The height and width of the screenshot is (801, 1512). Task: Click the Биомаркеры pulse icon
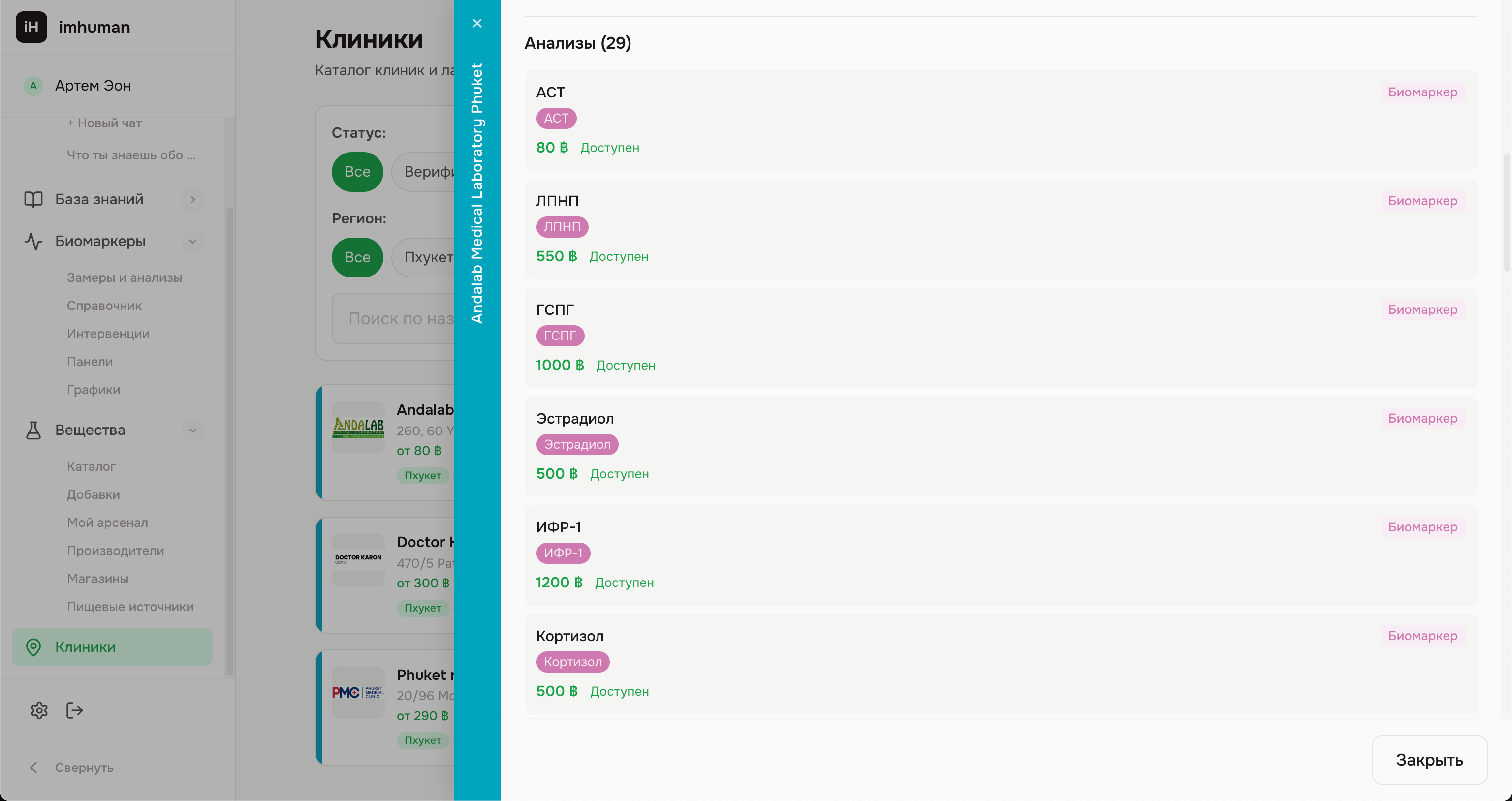pos(33,241)
